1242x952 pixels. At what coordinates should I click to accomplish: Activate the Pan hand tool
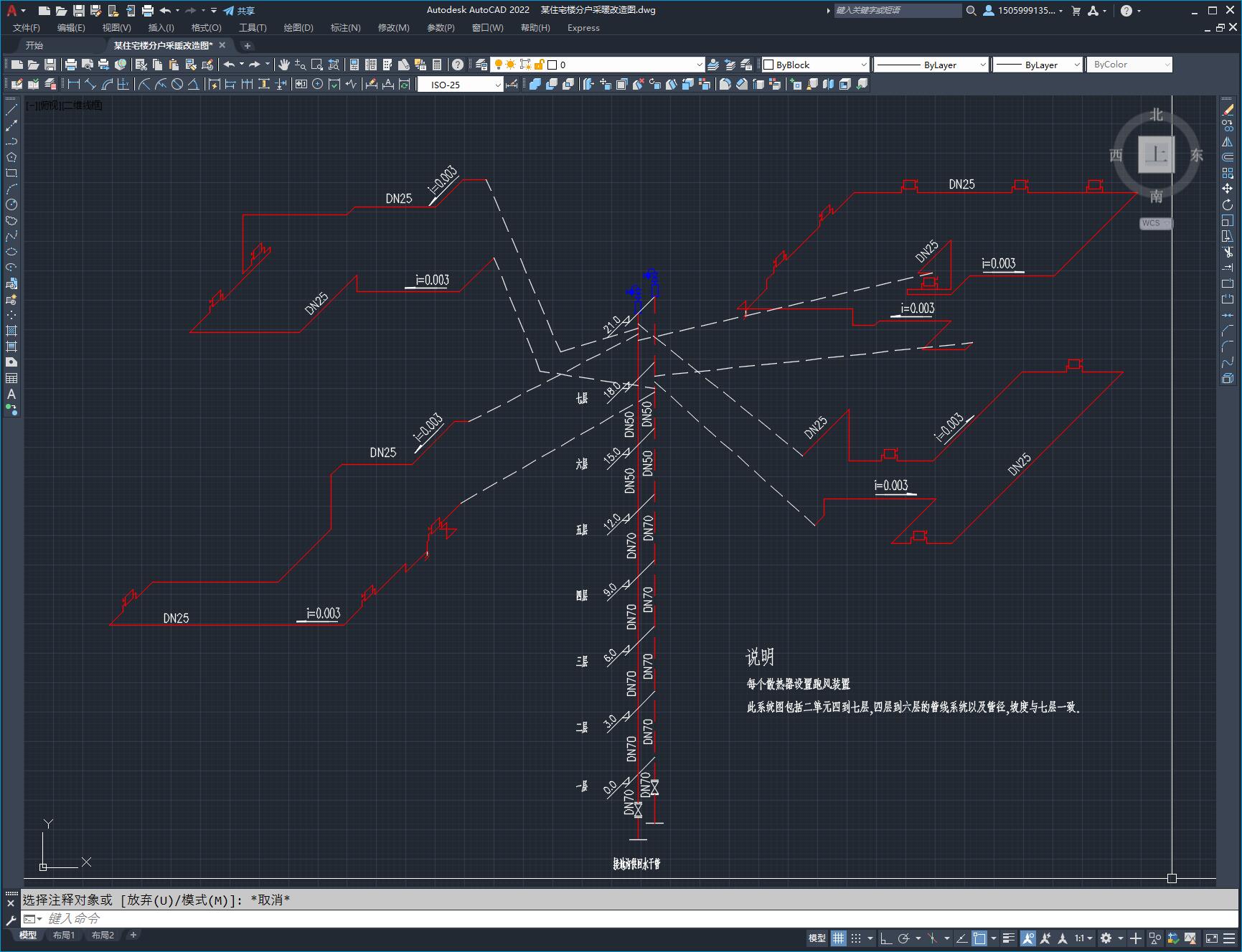284,65
